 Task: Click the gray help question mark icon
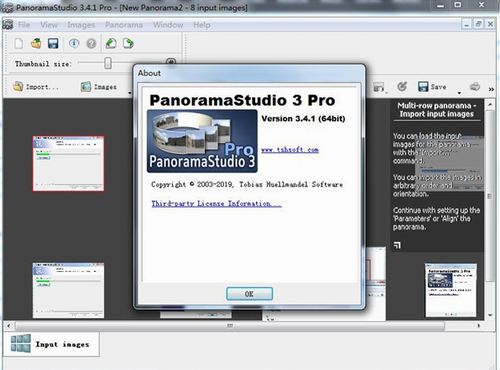(x=91, y=43)
